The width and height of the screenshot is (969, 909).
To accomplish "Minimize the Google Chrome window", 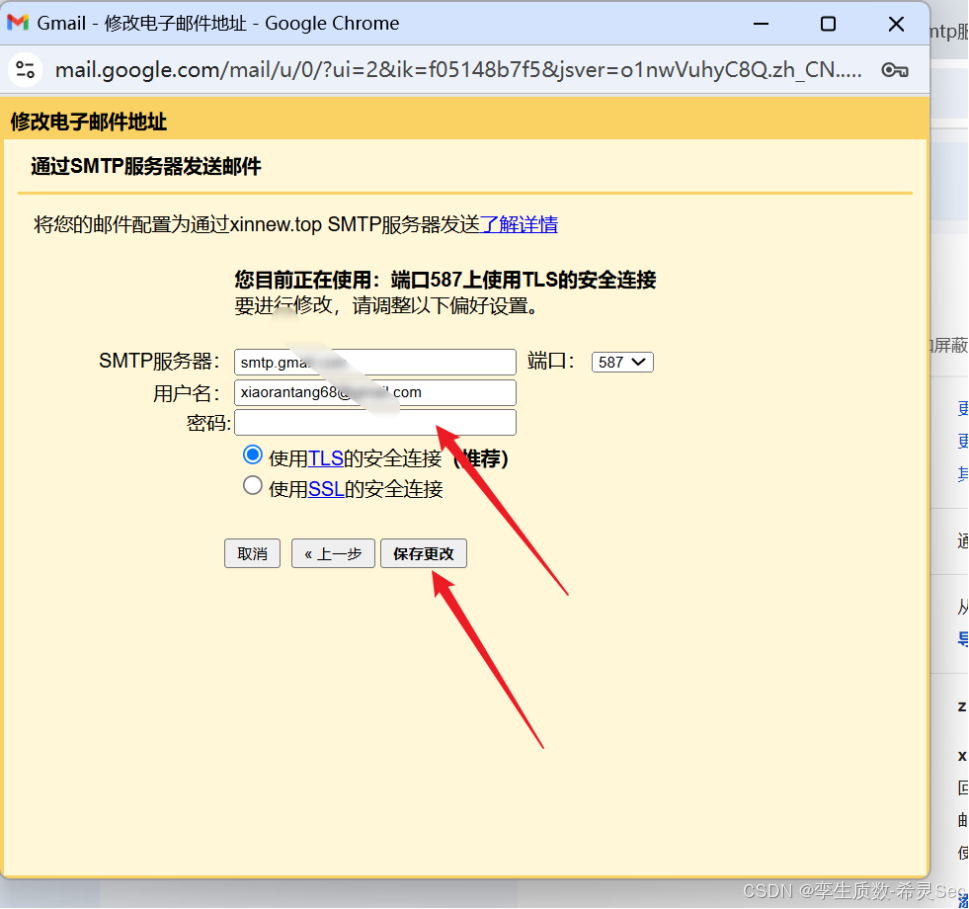I will (760, 23).
